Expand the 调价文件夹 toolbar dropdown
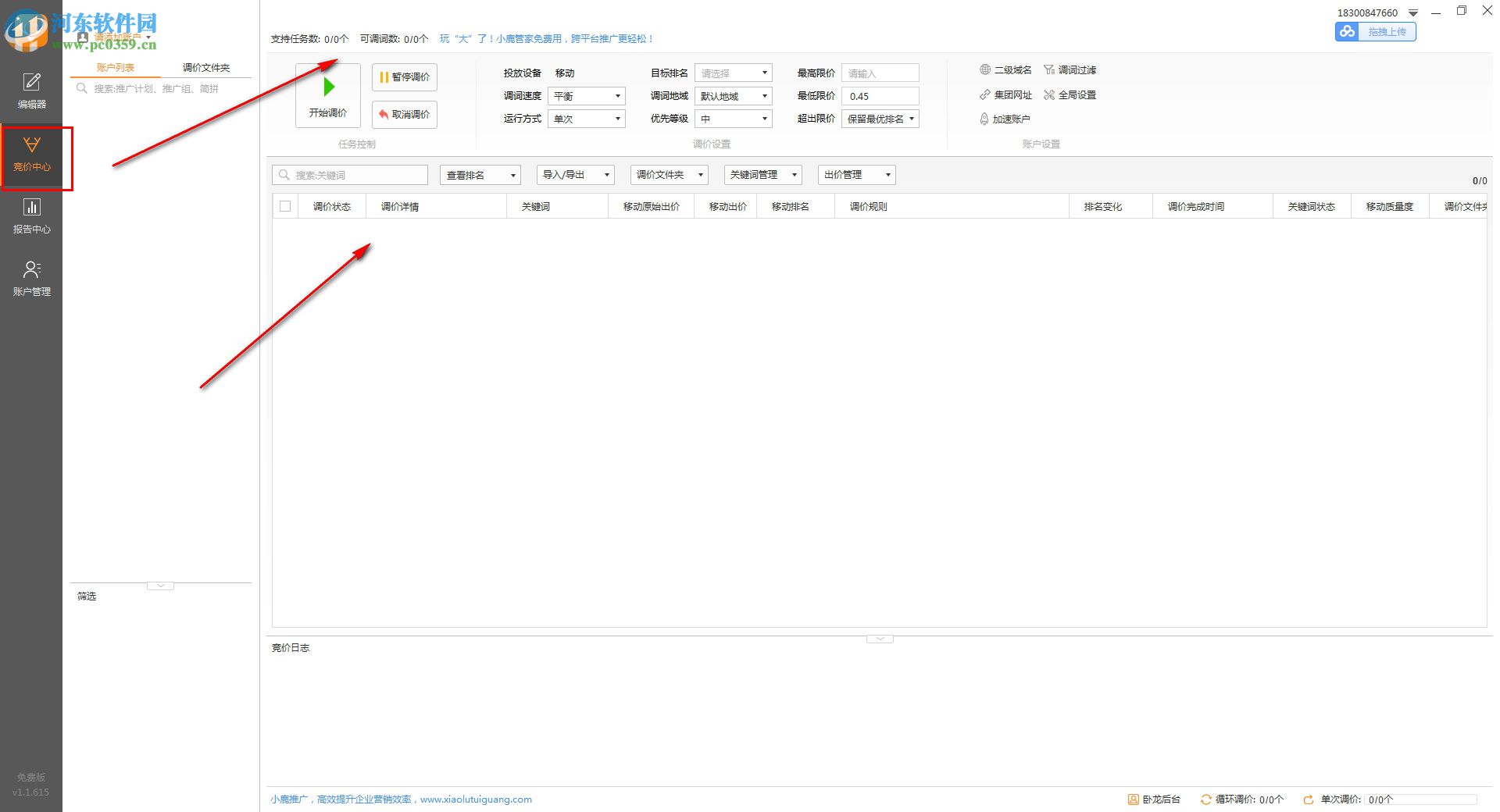 (x=670, y=175)
